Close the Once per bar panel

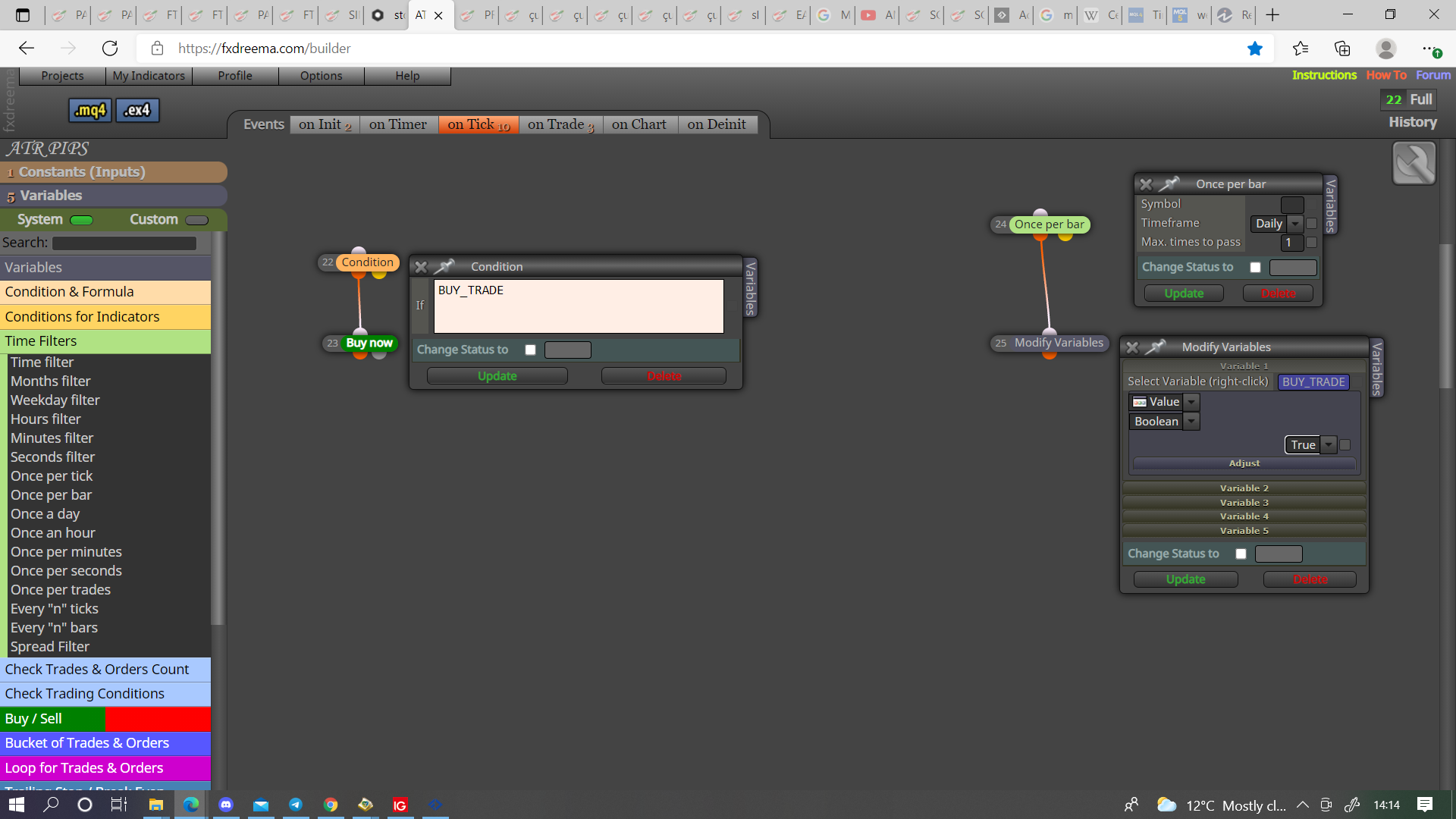point(1146,184)
